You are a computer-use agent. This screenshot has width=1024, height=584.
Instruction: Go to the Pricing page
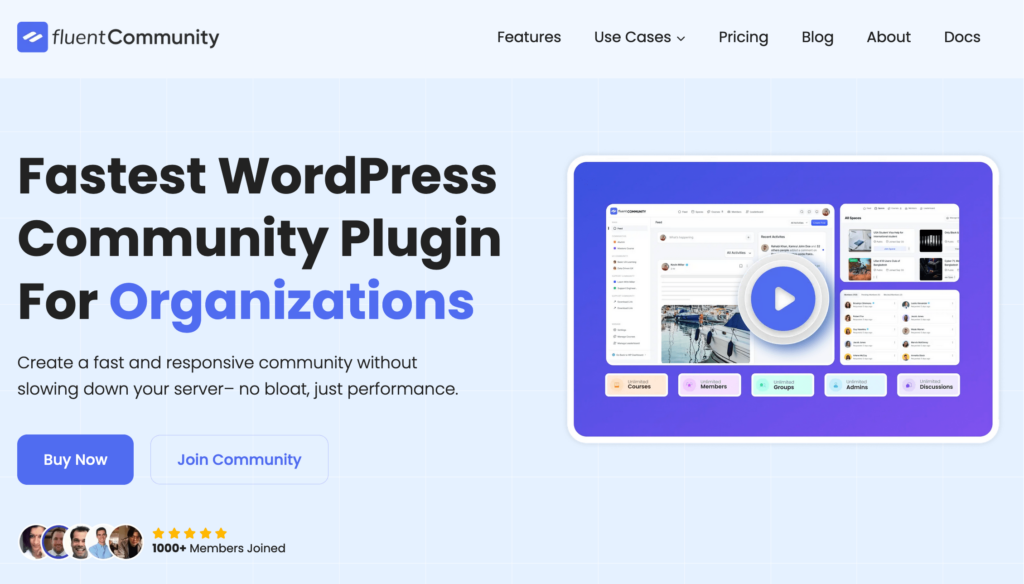[743, 37]
